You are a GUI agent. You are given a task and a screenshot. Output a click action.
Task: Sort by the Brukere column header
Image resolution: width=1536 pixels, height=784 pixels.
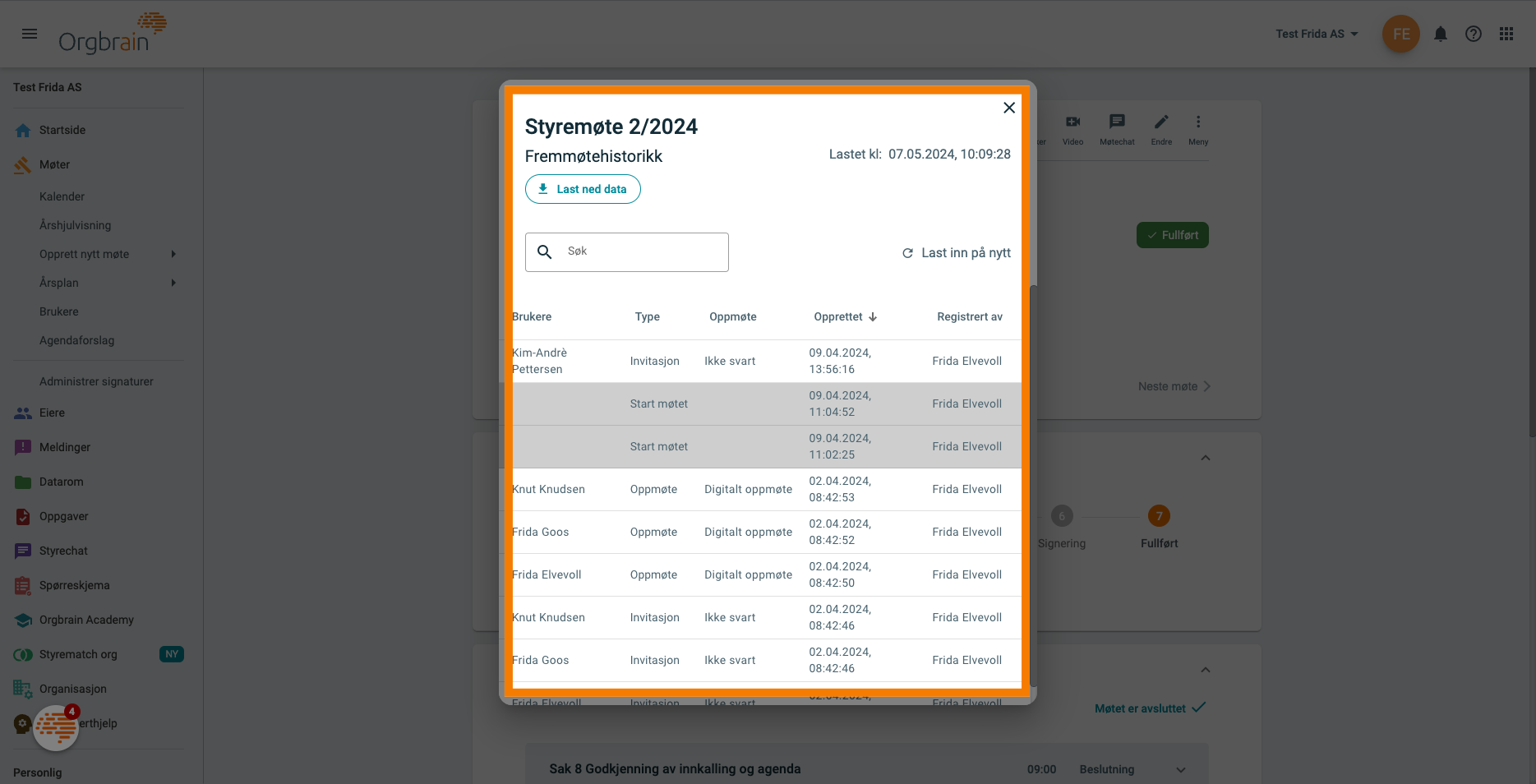pyautogui.click(x=532, y=316)
